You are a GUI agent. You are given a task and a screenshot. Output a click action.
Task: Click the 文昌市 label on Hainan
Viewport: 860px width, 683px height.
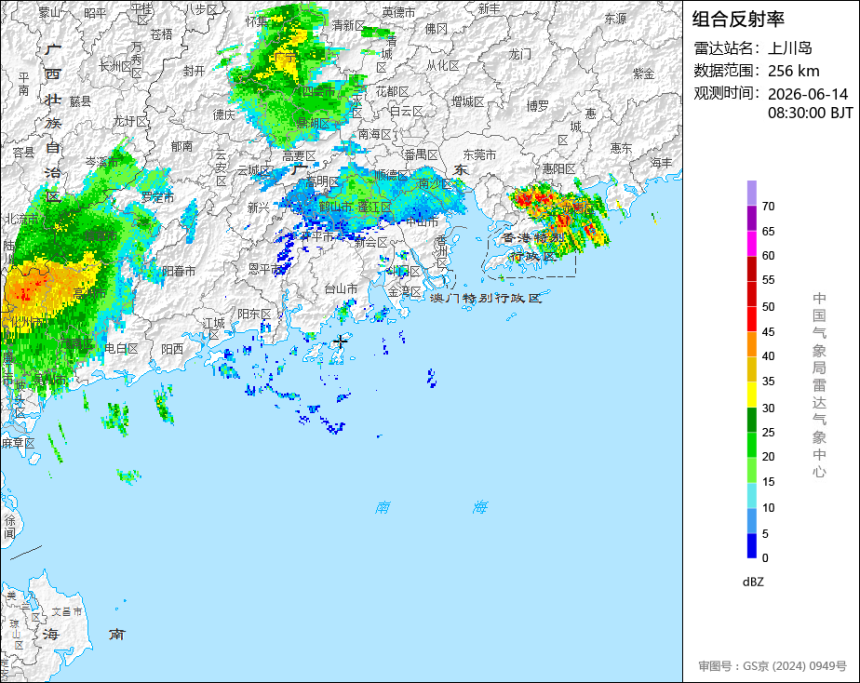click(67, 611)
